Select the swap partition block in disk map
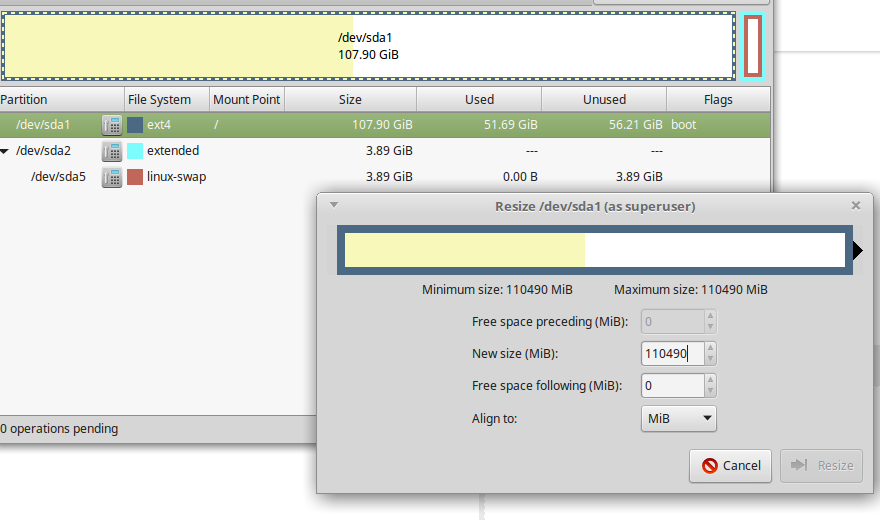 [753, 46]
